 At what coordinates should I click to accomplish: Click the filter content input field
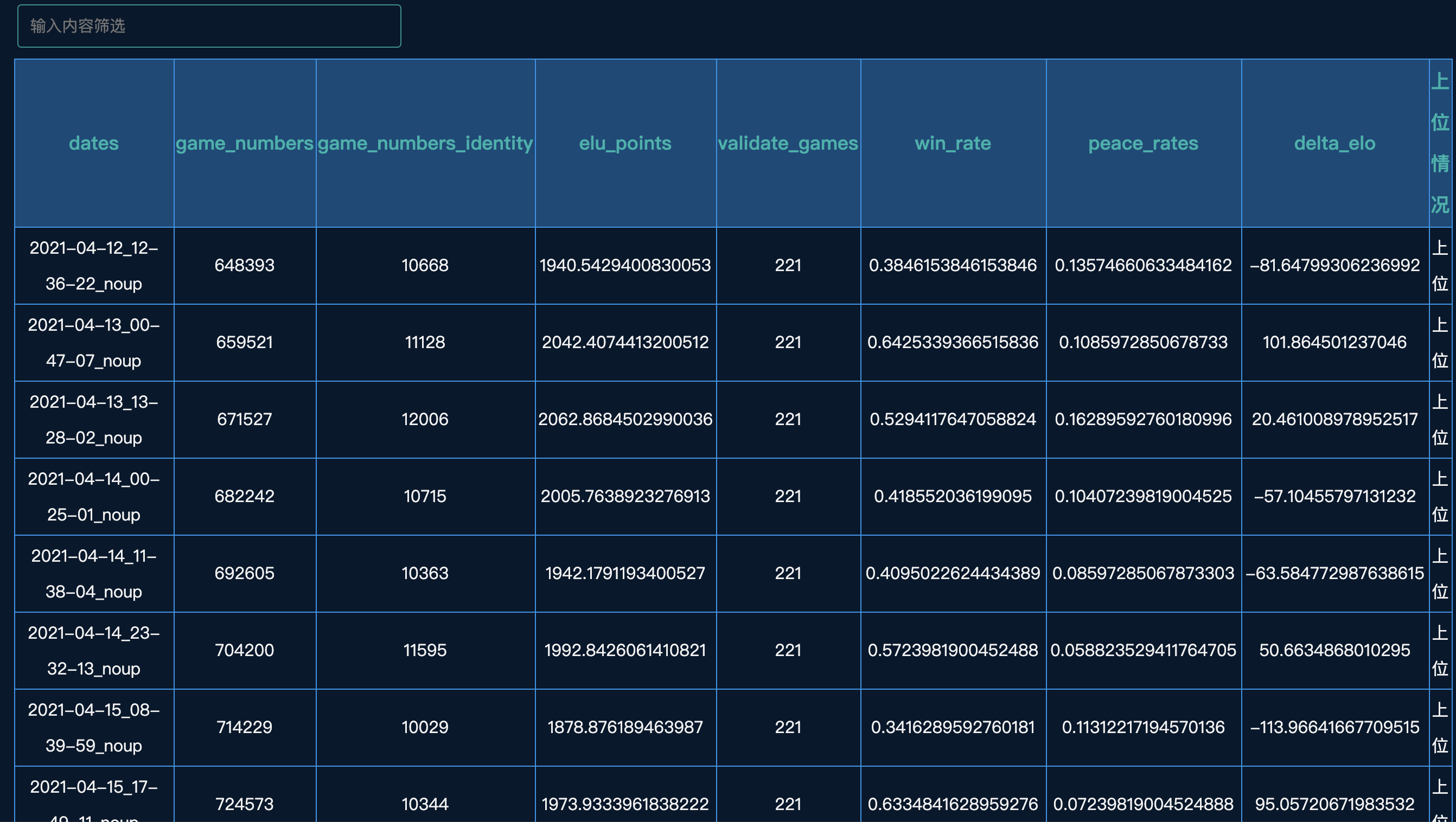tap(209, 26)
